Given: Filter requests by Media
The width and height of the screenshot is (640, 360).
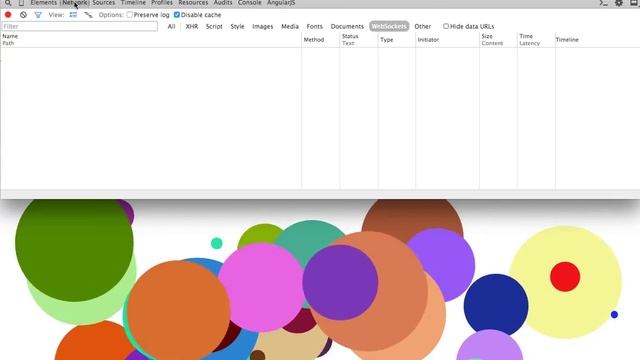Looking at the screenshot, I should [x=290, y=26].
